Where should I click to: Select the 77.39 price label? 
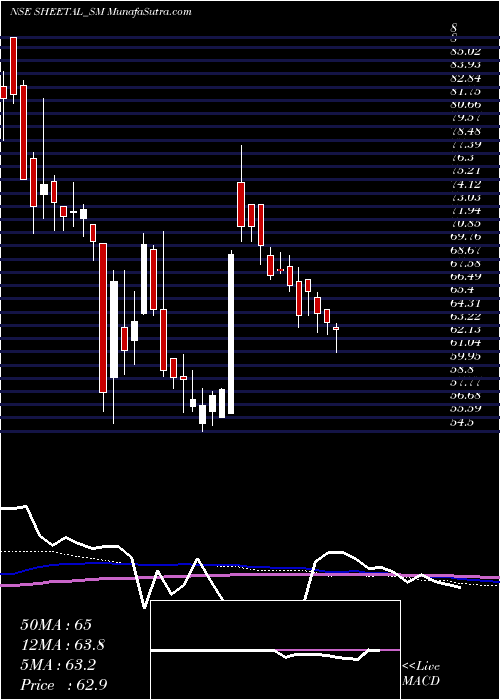(465, 144)
